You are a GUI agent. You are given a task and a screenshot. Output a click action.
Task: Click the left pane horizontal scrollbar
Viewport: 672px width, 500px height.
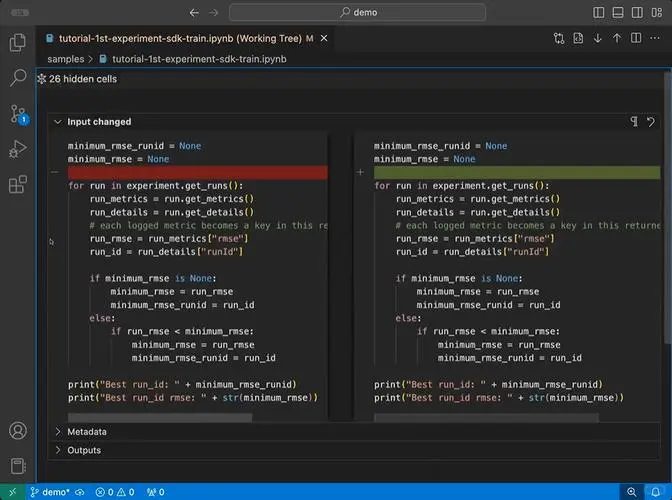[160, 416]
